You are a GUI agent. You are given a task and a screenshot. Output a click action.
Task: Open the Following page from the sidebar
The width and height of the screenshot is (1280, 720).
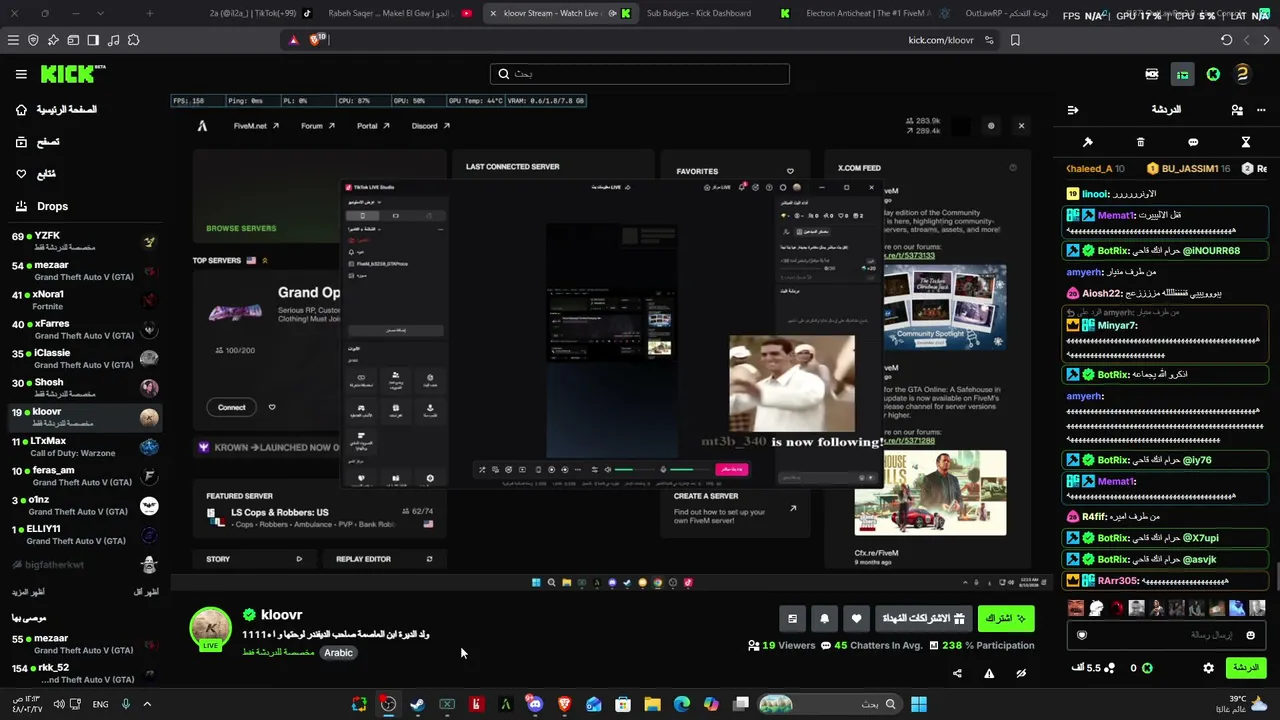(x=36, y=174)
